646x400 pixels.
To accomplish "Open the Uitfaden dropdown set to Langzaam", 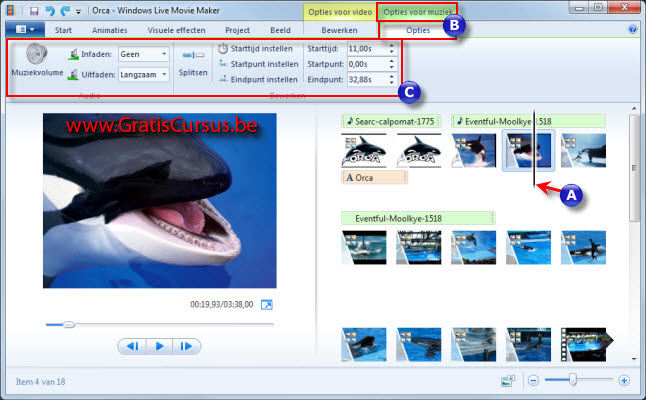I will click(144, 75).
